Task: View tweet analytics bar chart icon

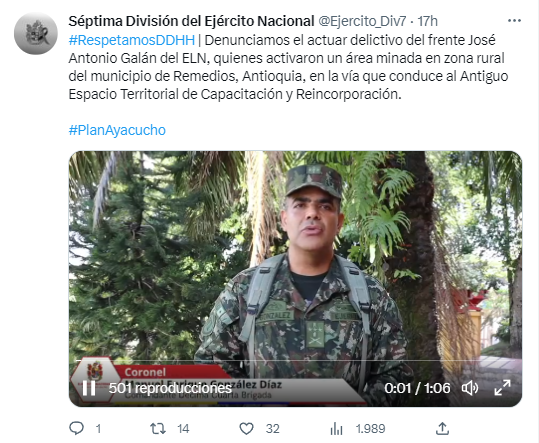Action: coord(336,429)
